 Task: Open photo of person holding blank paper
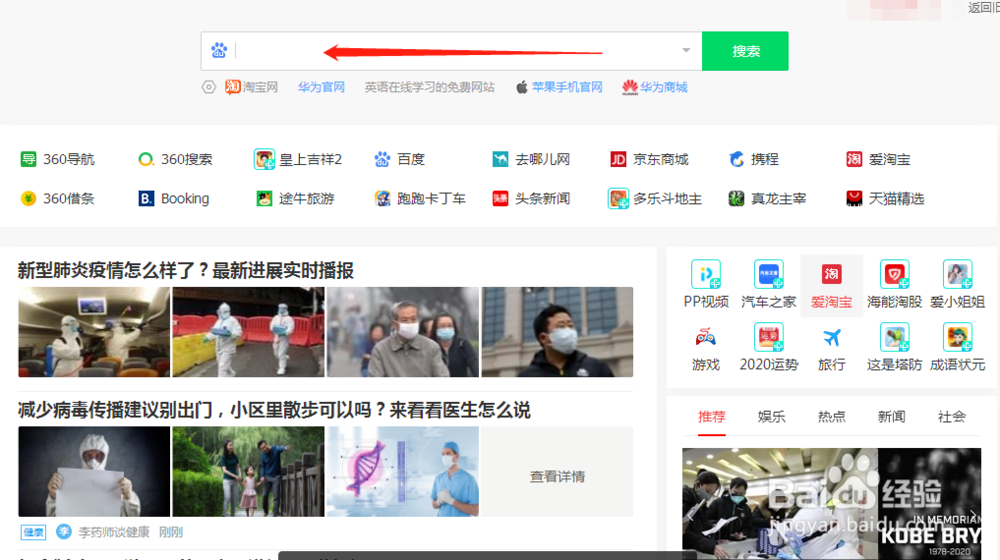point(94,471)
